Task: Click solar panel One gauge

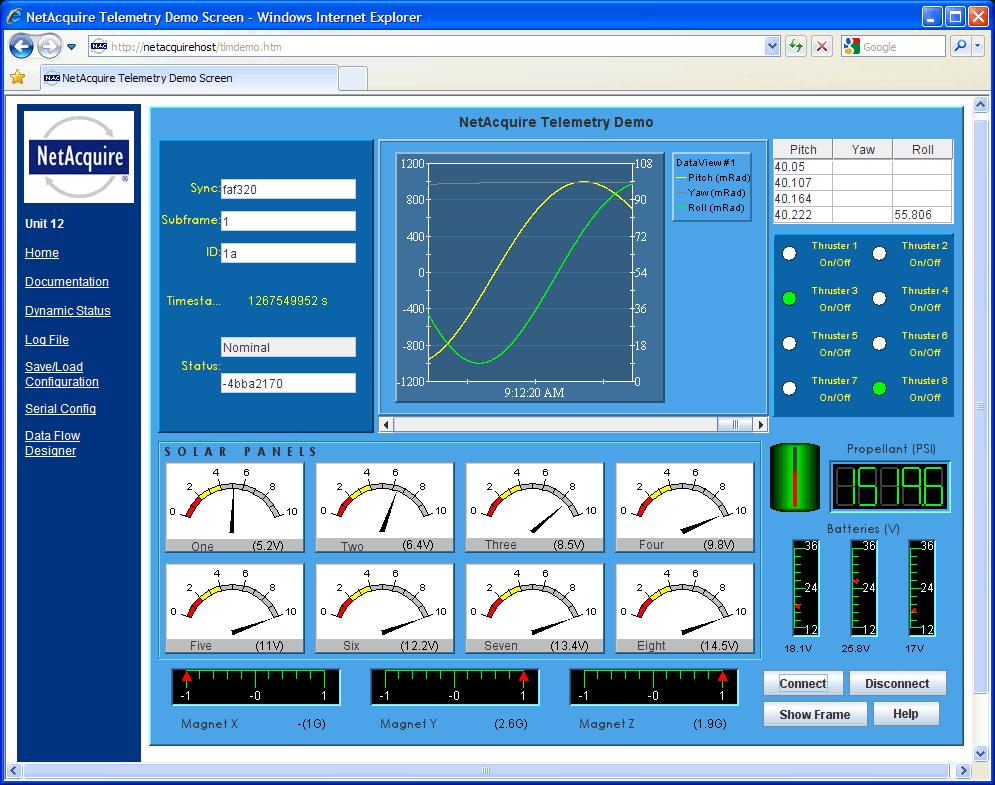Action: click(235, 508)
